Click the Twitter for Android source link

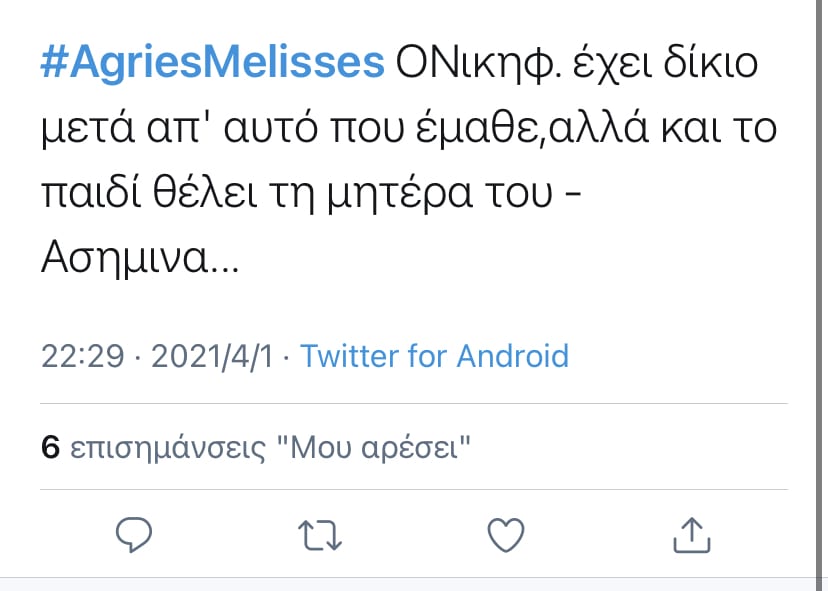[436, 355]
